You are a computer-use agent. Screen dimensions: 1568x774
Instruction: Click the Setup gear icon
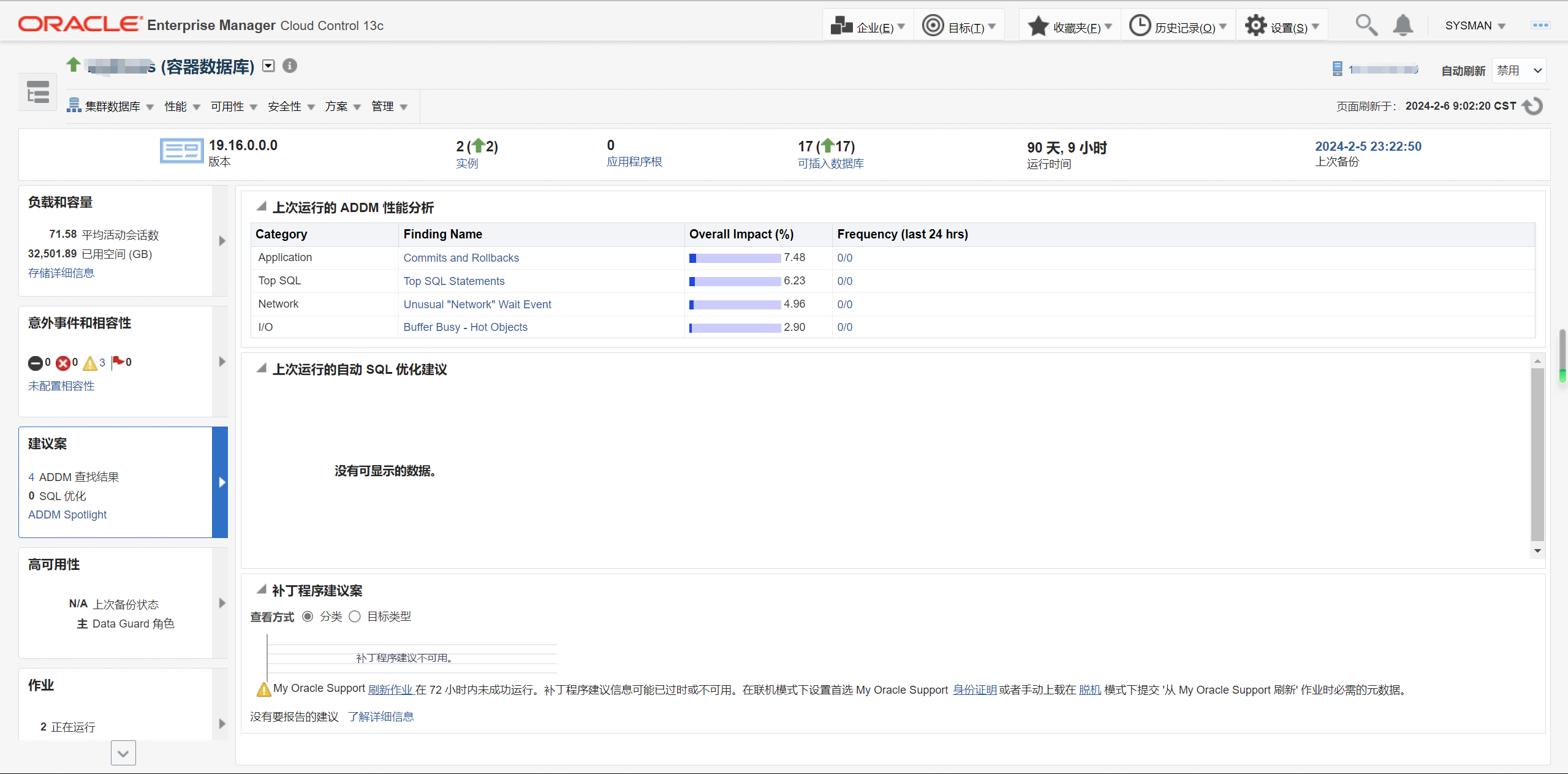(1256, 26)
